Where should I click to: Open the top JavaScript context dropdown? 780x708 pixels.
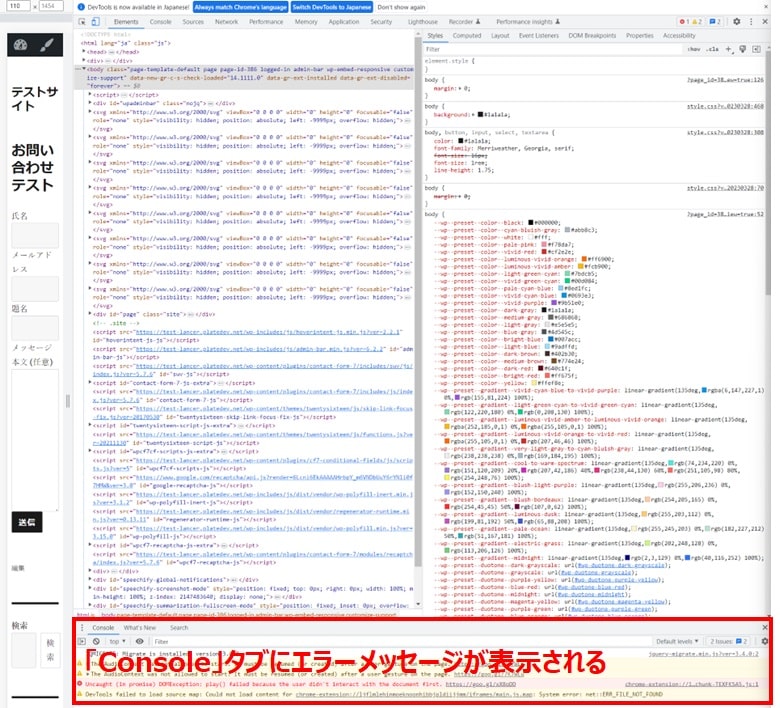pos(117,641)
